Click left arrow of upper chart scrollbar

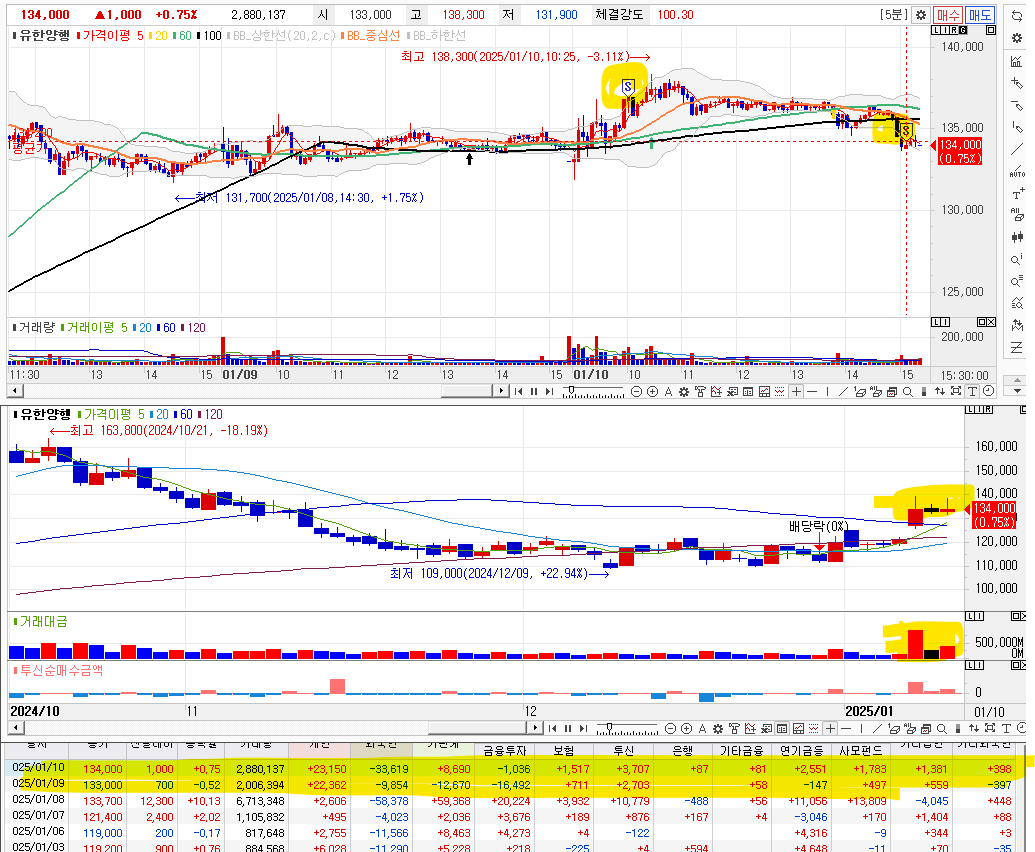click(14, 391)
